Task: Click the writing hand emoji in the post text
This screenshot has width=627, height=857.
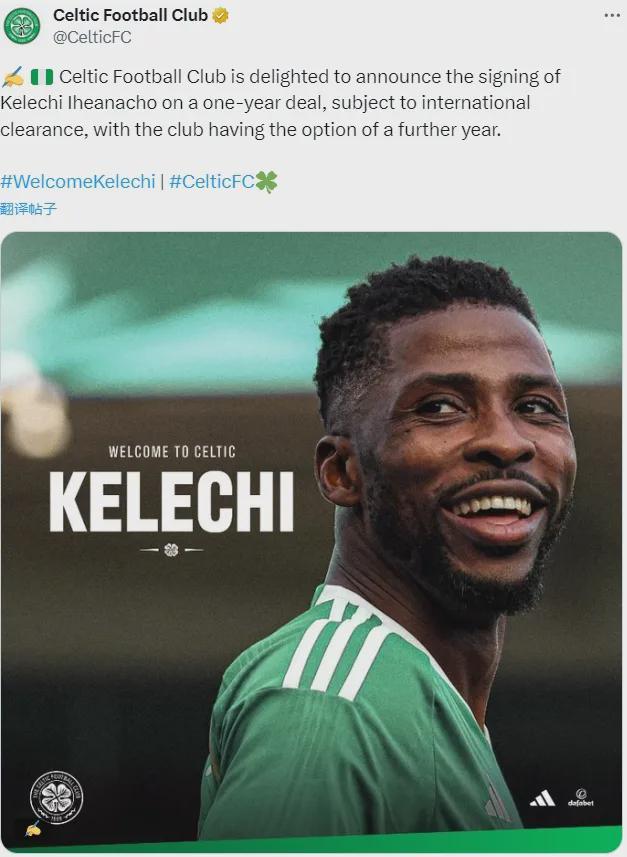Action: (13, 77)
